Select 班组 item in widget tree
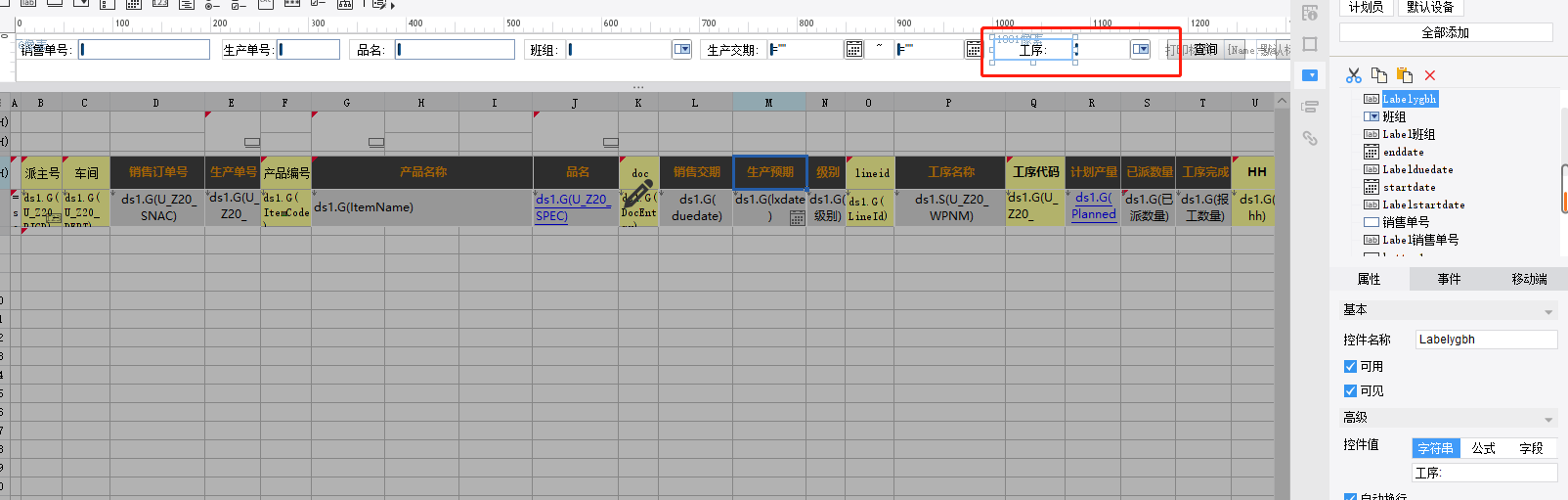Viewport: 1568px width, 500px height. click(x=1394, y=116)
